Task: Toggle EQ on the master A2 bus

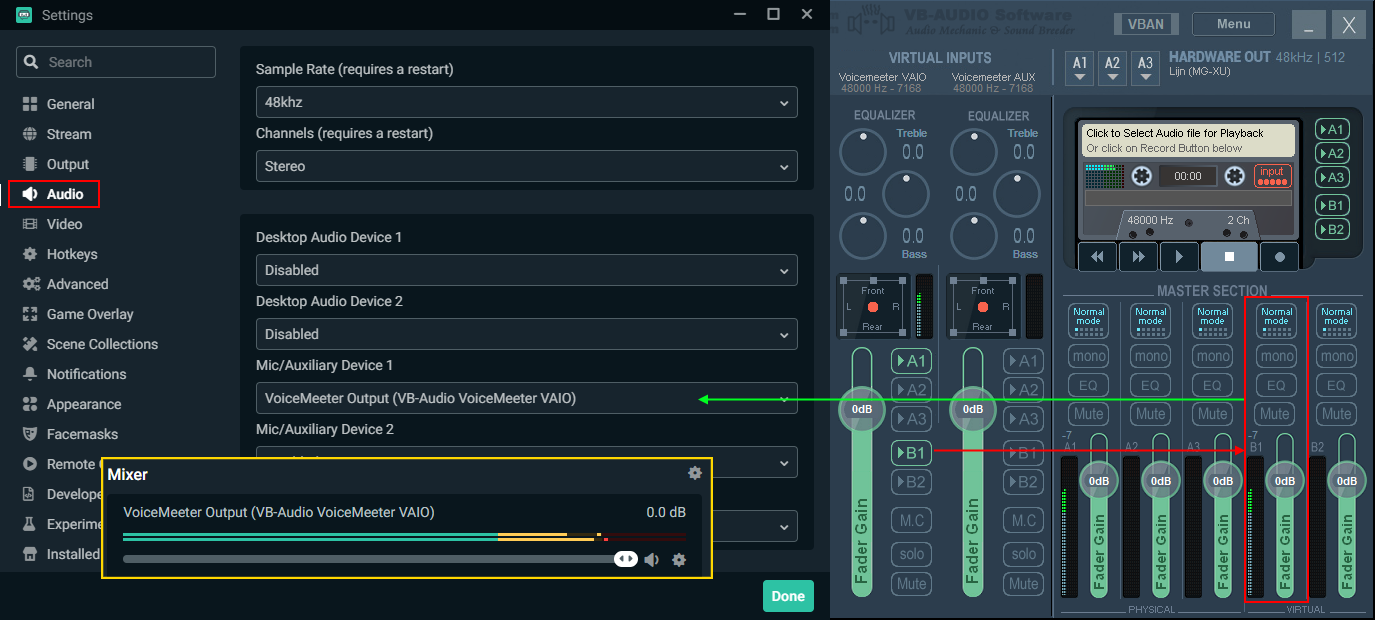Action: [x=1151, y=385]
